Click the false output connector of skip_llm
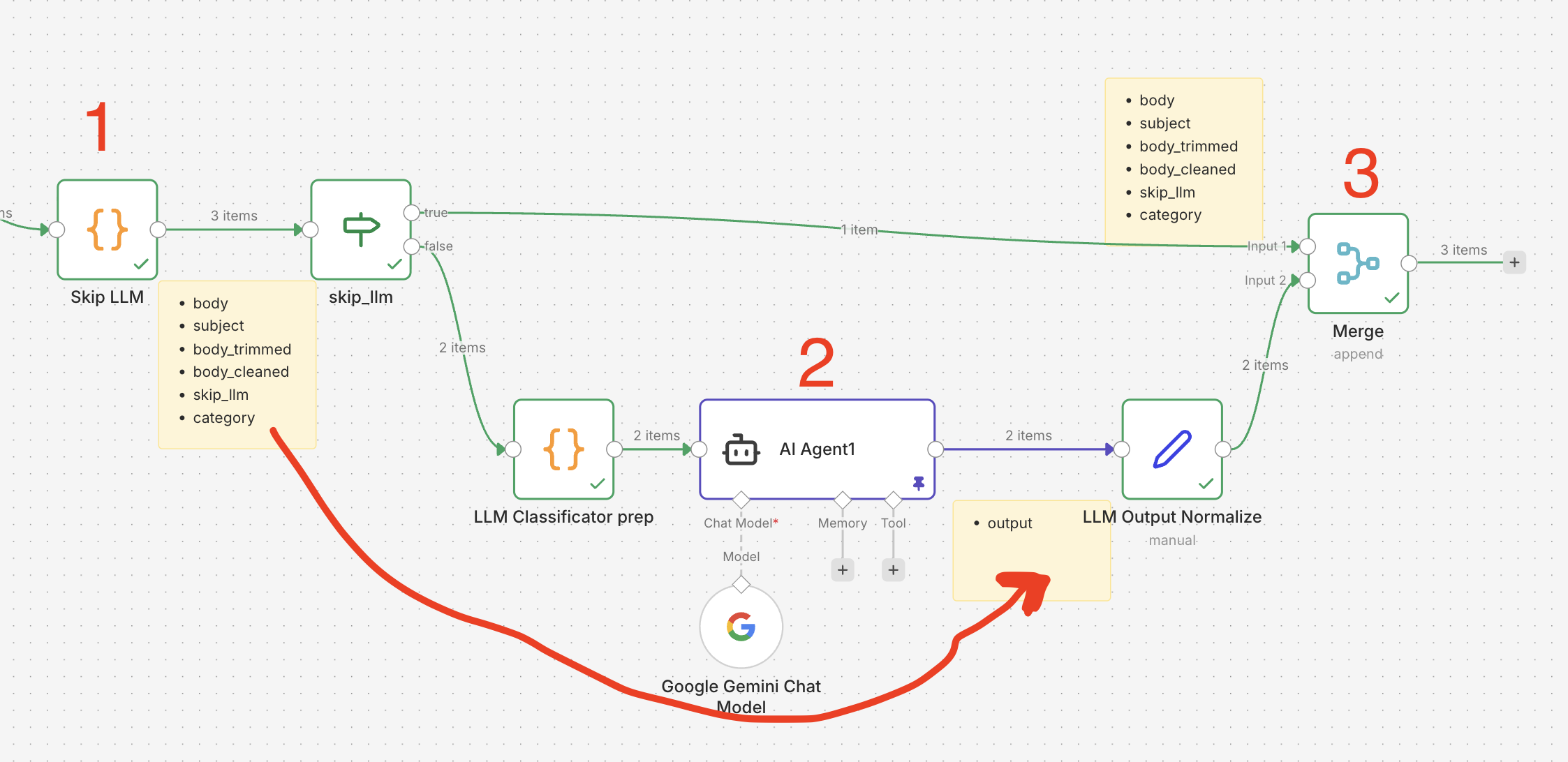 click(412, 246)
